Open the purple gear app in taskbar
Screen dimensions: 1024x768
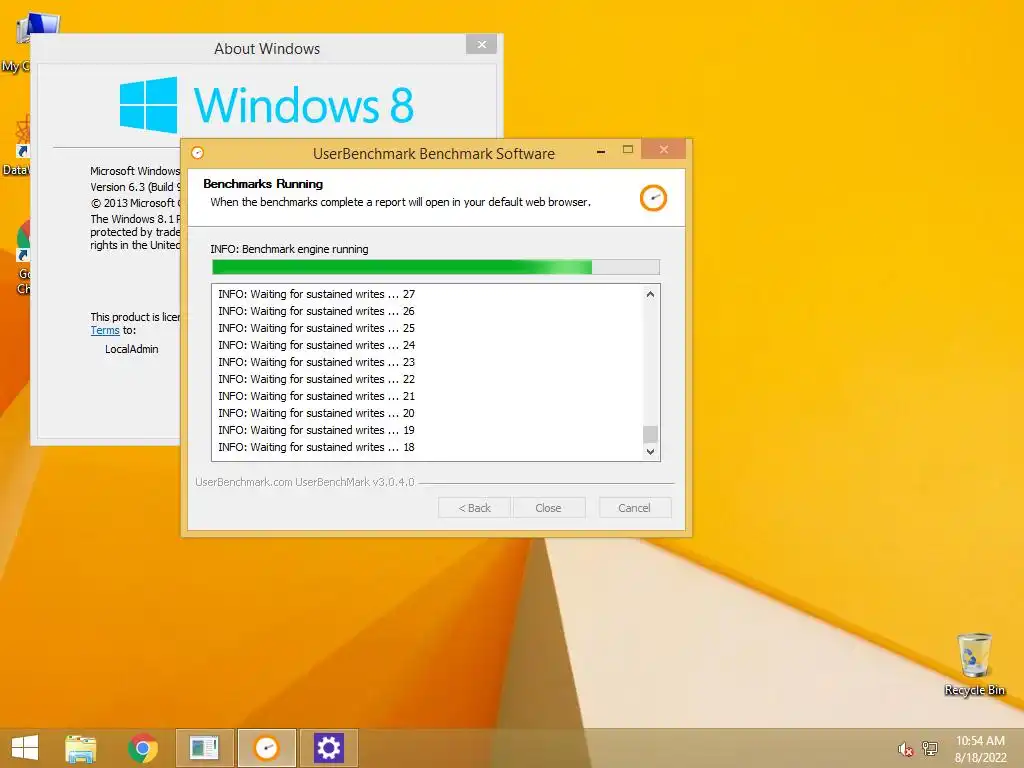coord(328,748)
